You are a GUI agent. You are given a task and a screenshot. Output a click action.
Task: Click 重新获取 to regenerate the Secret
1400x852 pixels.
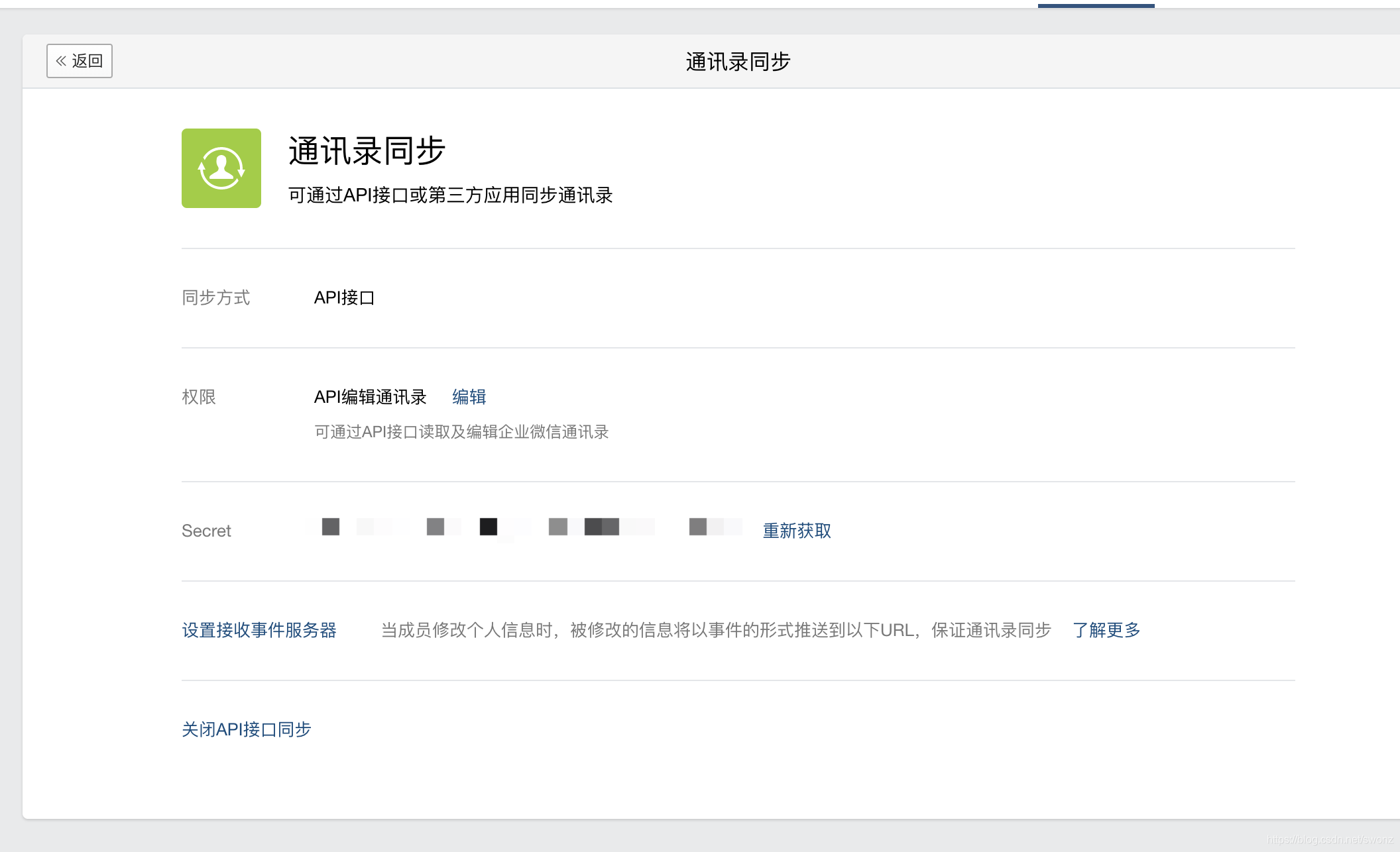[796, 531]
